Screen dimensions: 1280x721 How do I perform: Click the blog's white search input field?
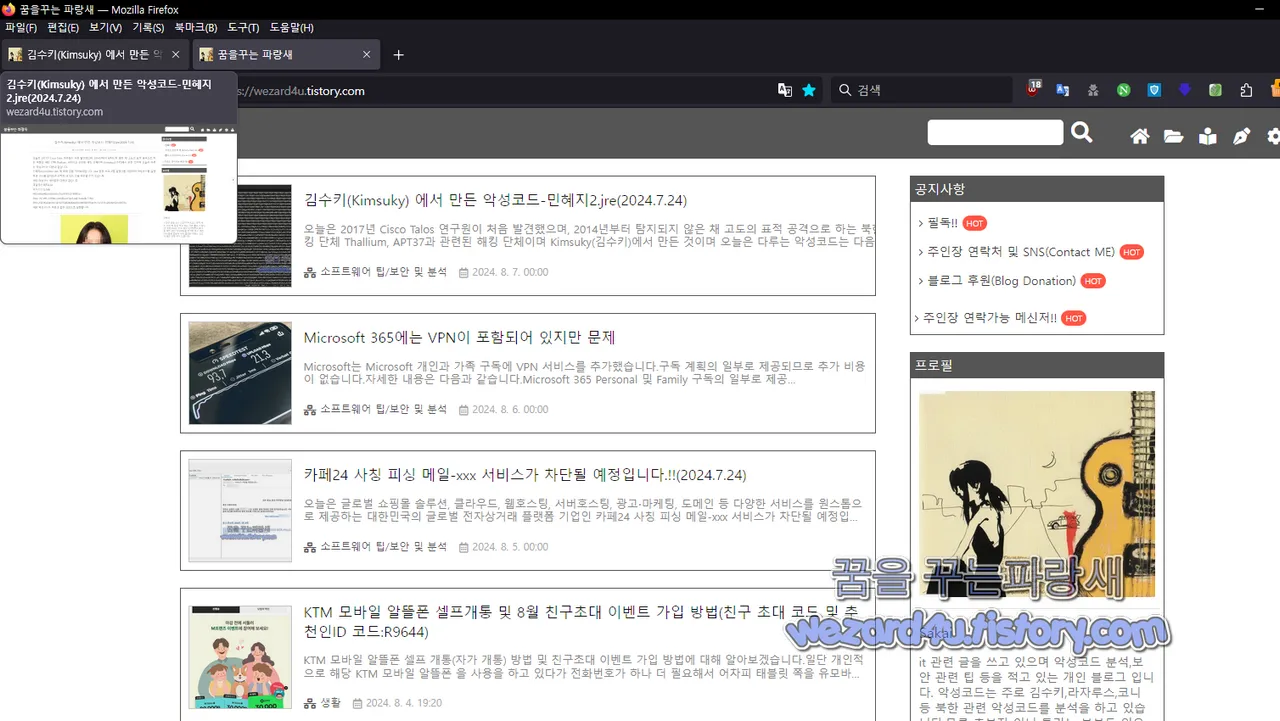[x=995, y=133]
